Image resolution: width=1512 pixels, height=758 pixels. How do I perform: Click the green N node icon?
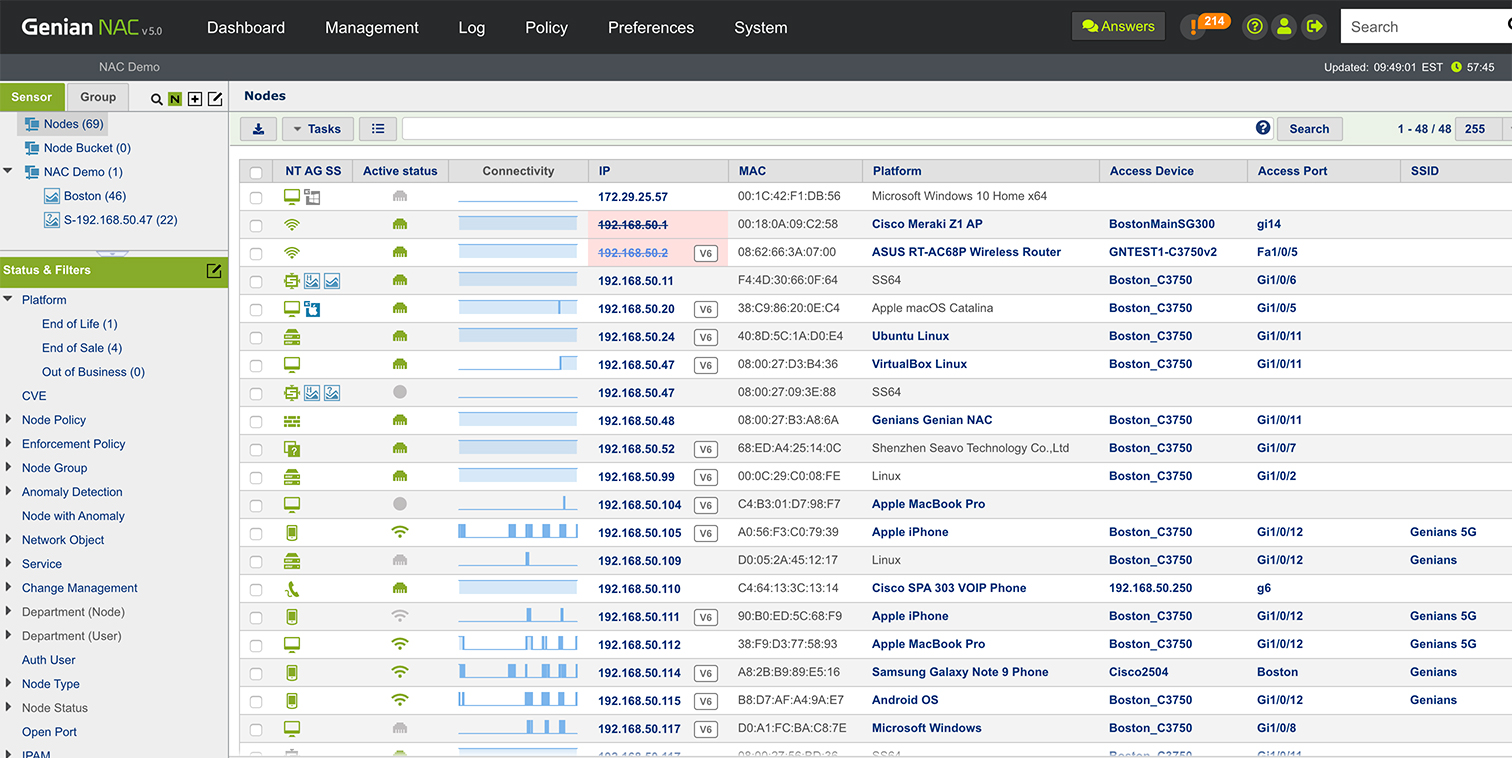pyautogui.click(x=174, y=99)
